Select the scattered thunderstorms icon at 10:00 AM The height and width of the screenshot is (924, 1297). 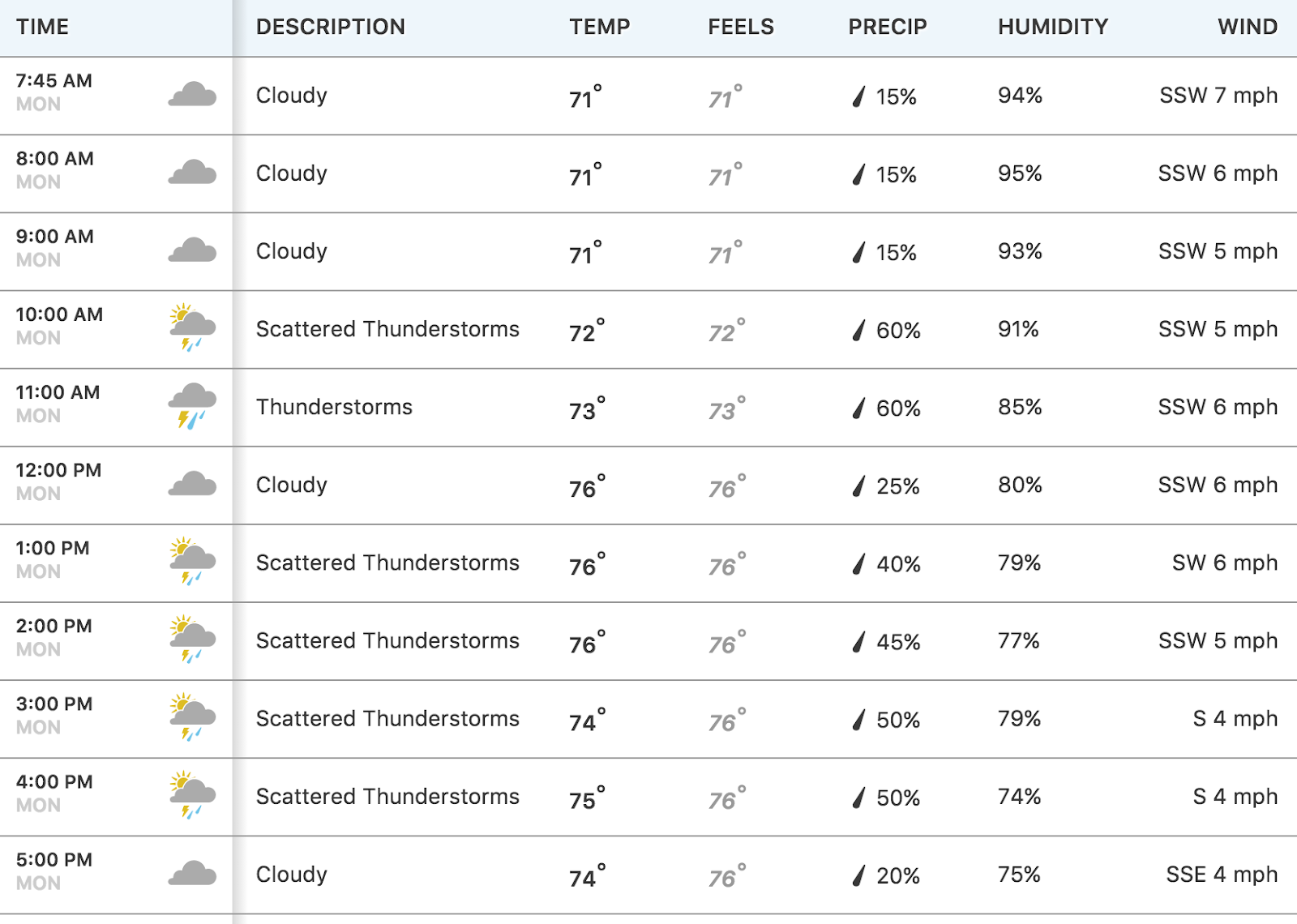click(192, 327)
